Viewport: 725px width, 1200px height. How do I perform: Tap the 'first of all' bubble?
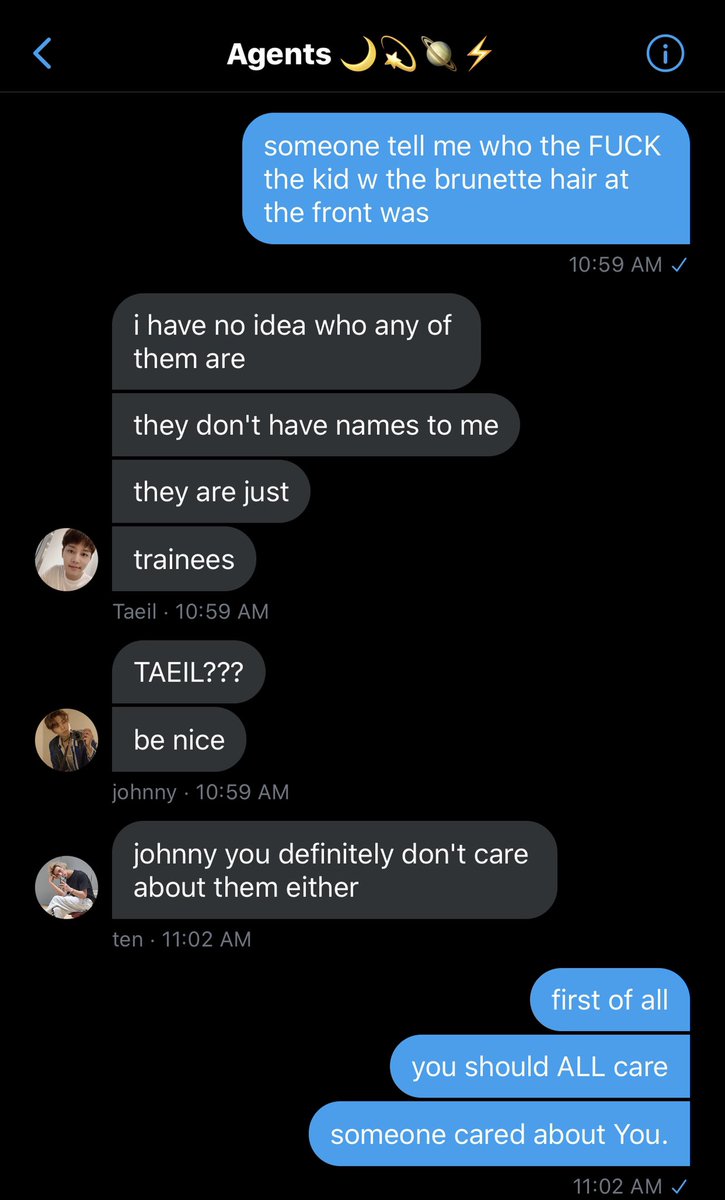[610, 1000]
